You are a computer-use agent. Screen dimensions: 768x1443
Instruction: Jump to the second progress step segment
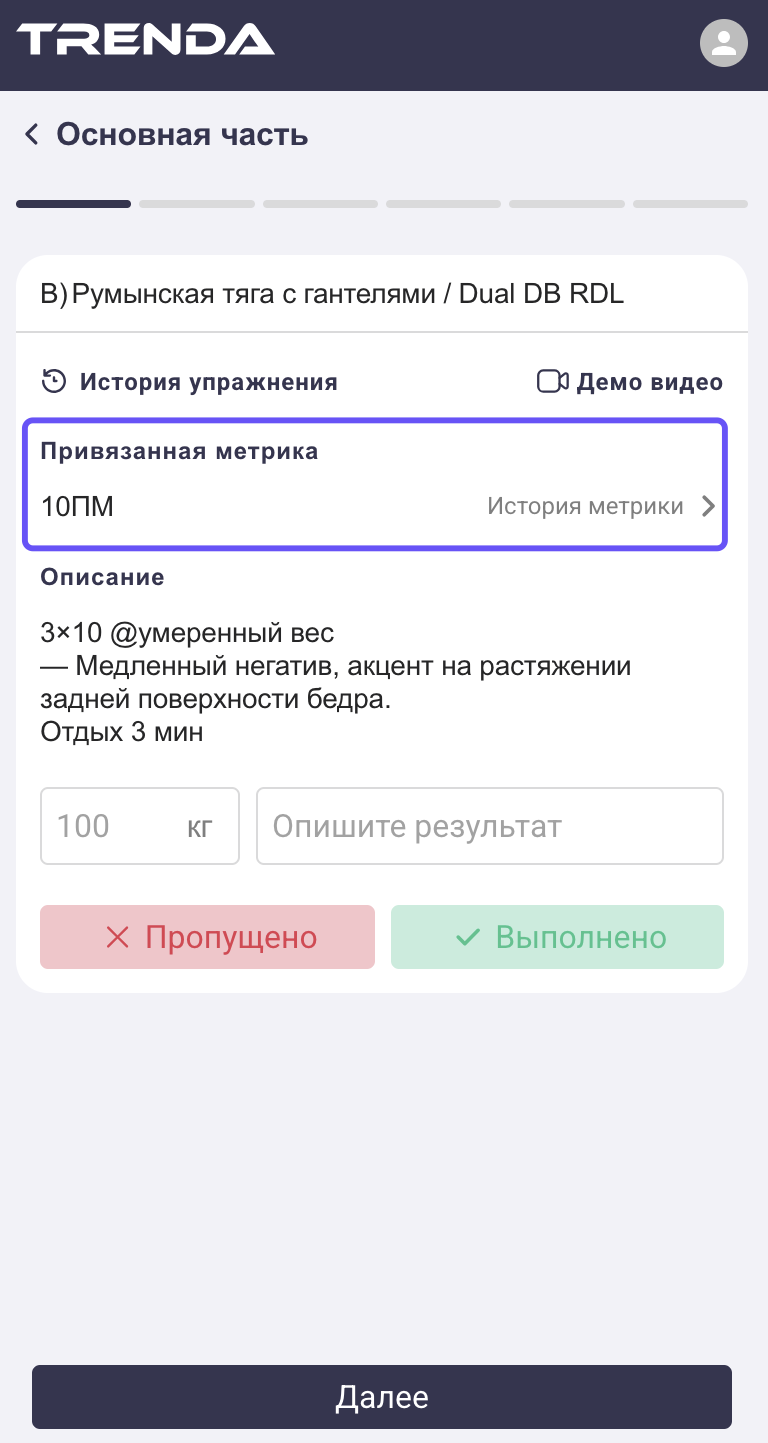pos(197,204)
